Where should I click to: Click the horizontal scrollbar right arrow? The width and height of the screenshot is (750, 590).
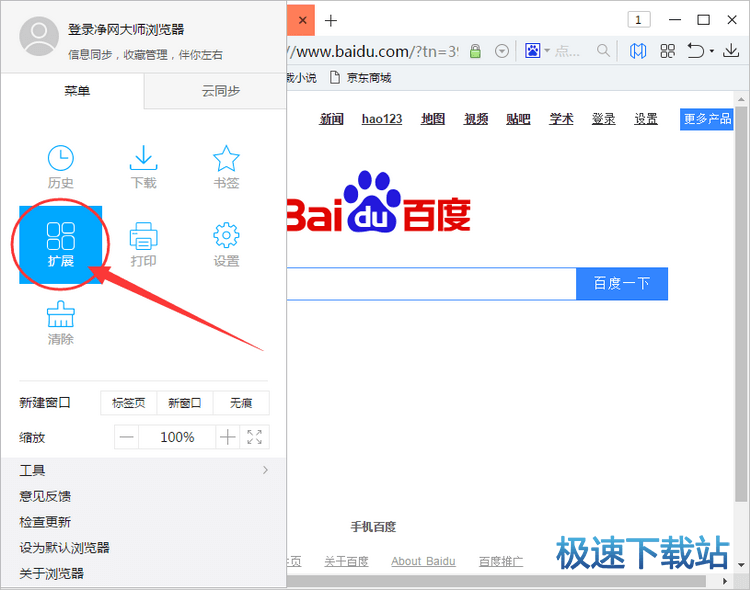pos(725,581)
